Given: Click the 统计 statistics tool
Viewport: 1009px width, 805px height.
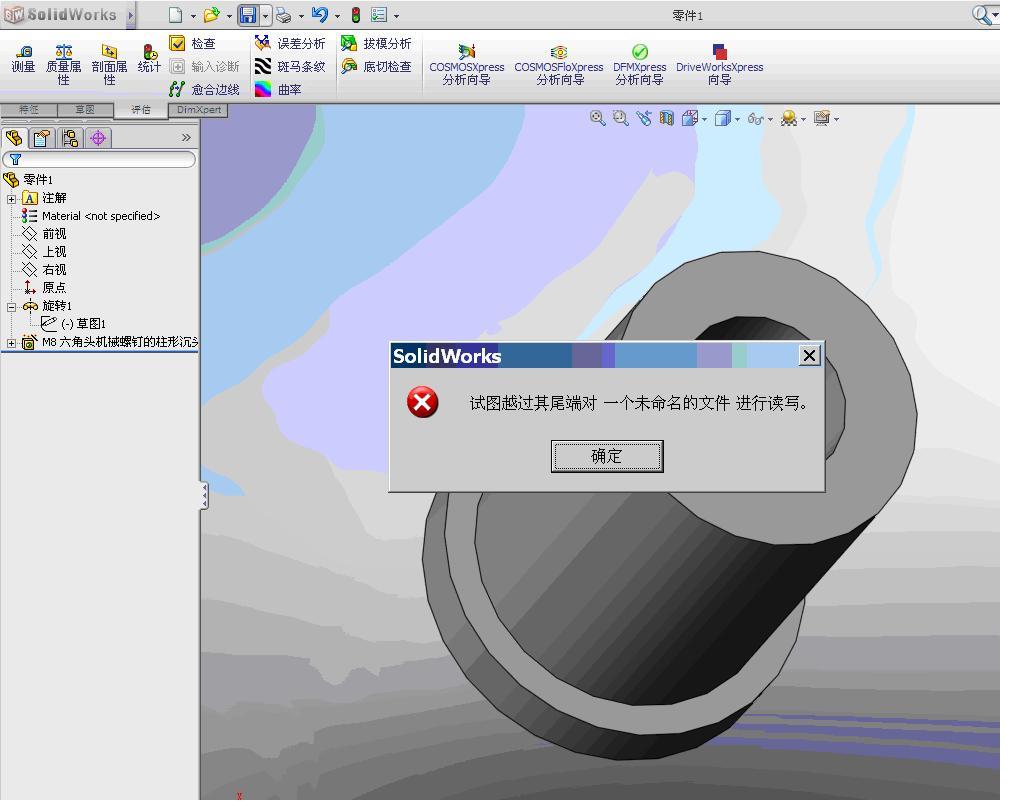Looking at the screenshot, I should pos(149,59).
